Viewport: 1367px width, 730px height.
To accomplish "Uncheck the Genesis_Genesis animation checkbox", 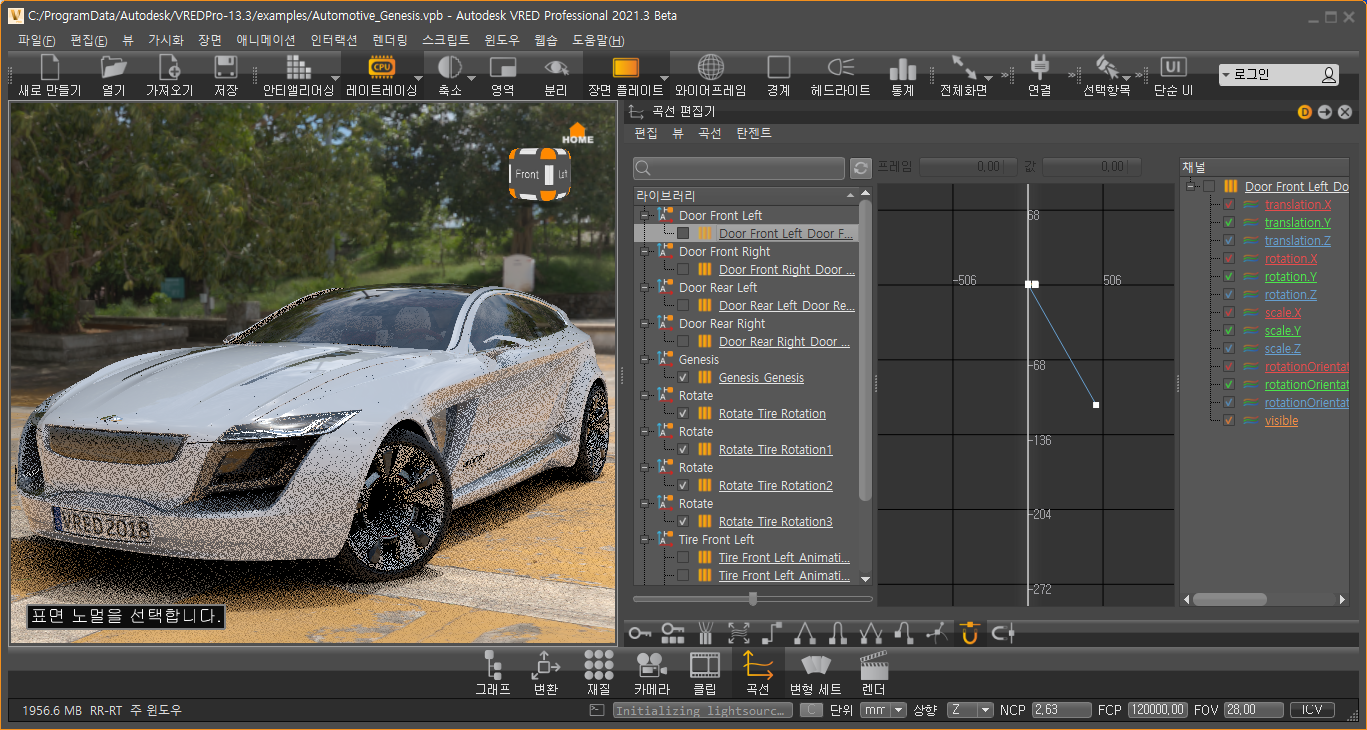I will pyautogui.click(x=683, y=378).
